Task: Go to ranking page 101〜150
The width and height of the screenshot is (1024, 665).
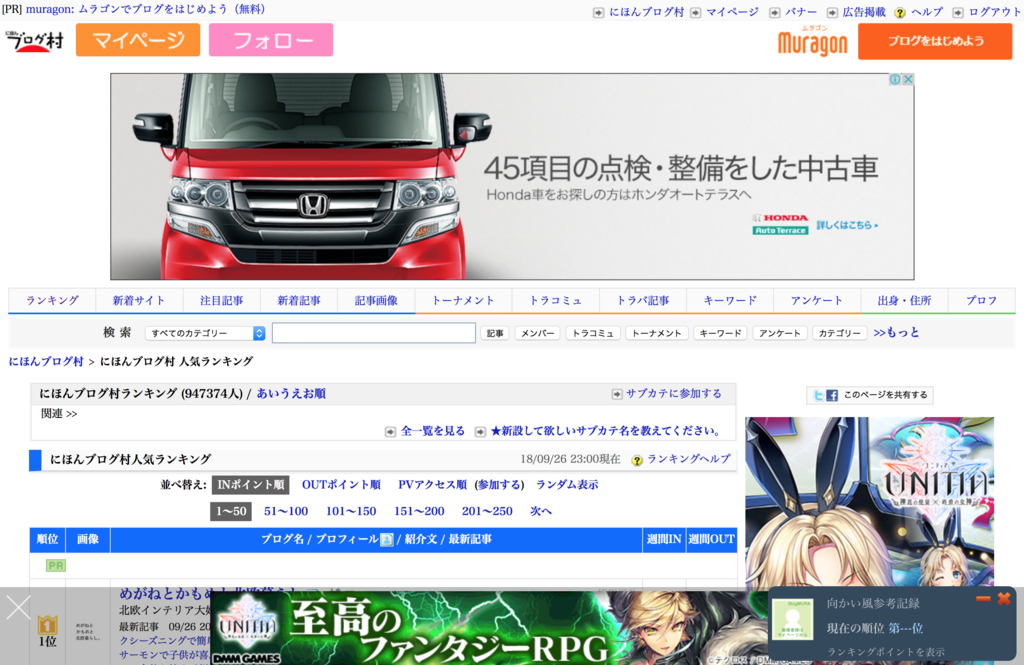Action: [351, 511]
